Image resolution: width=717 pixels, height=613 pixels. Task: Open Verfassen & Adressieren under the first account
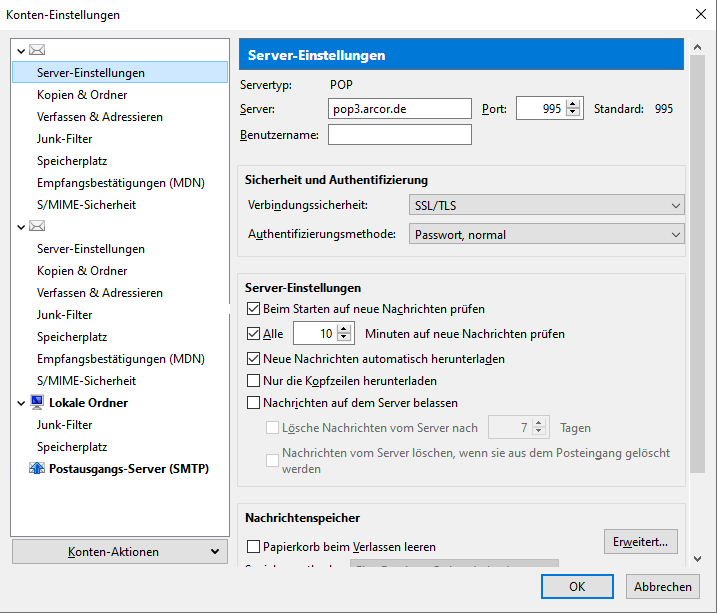pyautogui.click(x=100, y=117)
